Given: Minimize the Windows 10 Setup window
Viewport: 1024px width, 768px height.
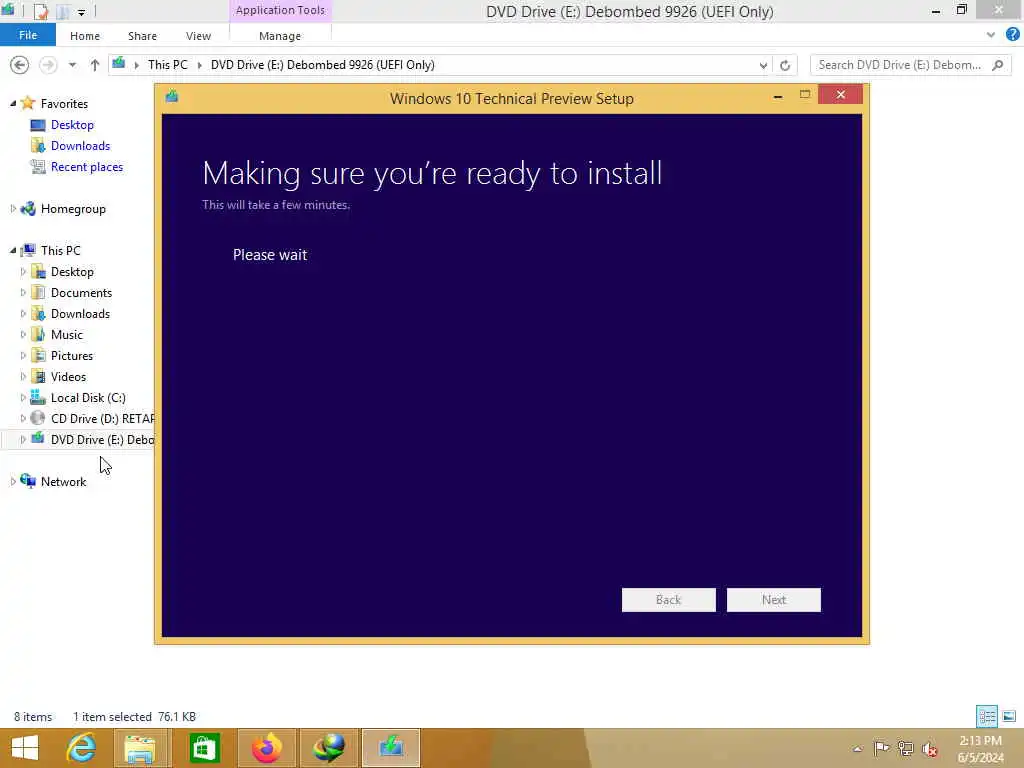Looking at the screenshot, I should click(x=778, y=95).
